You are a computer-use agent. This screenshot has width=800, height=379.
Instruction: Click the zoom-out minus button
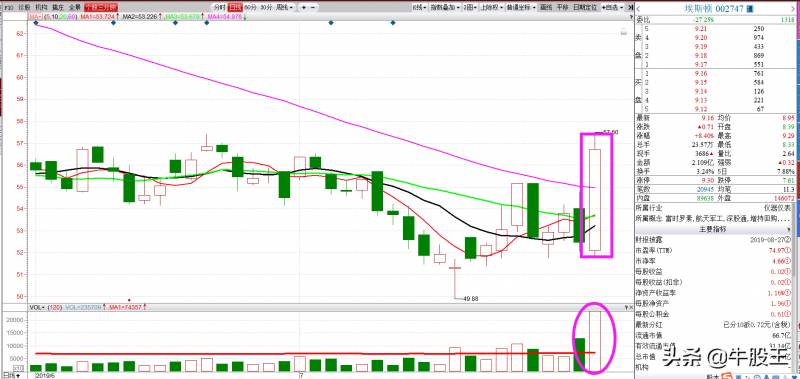click(x=313, y=7)
